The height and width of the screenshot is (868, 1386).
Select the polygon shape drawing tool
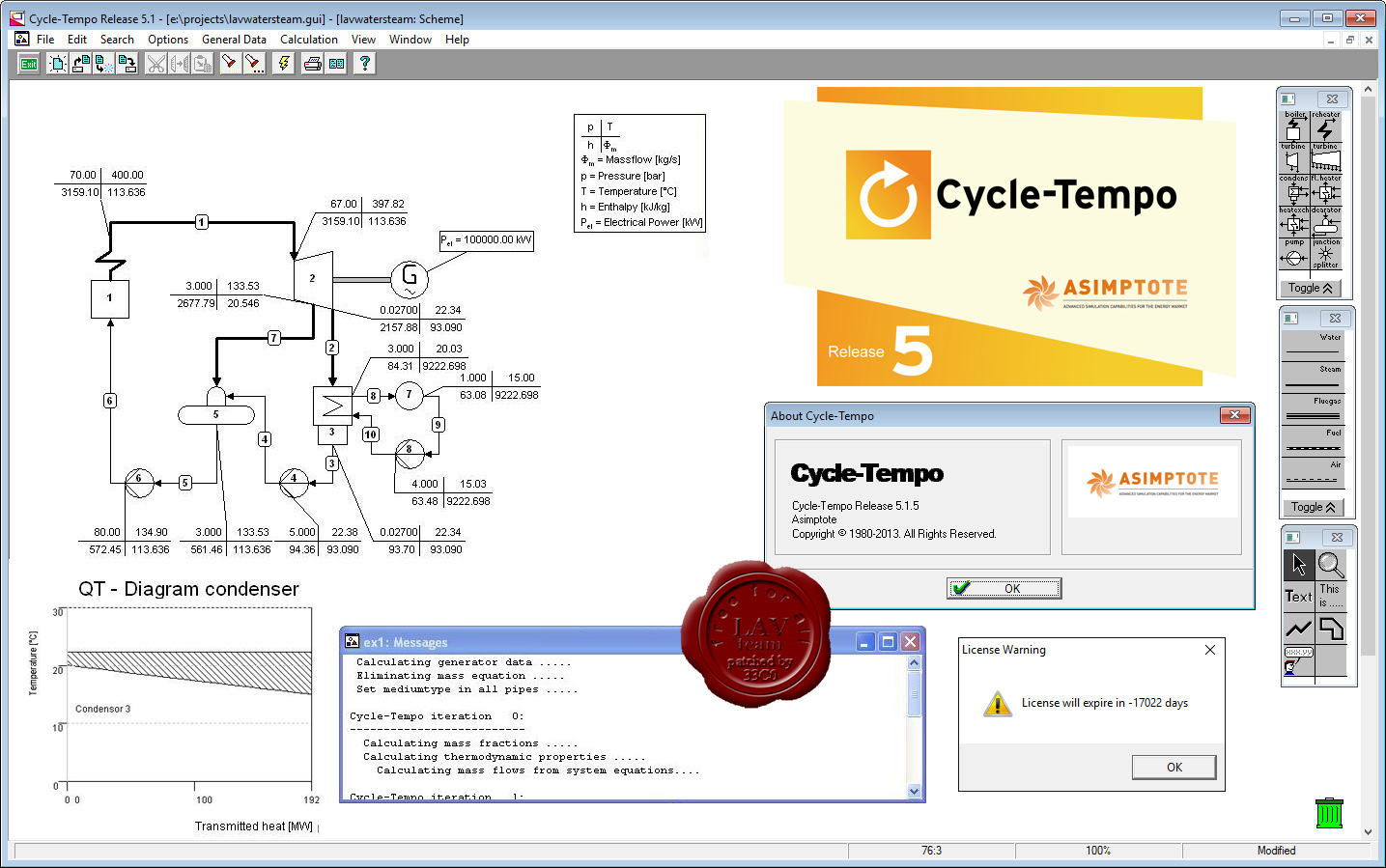1331,629
